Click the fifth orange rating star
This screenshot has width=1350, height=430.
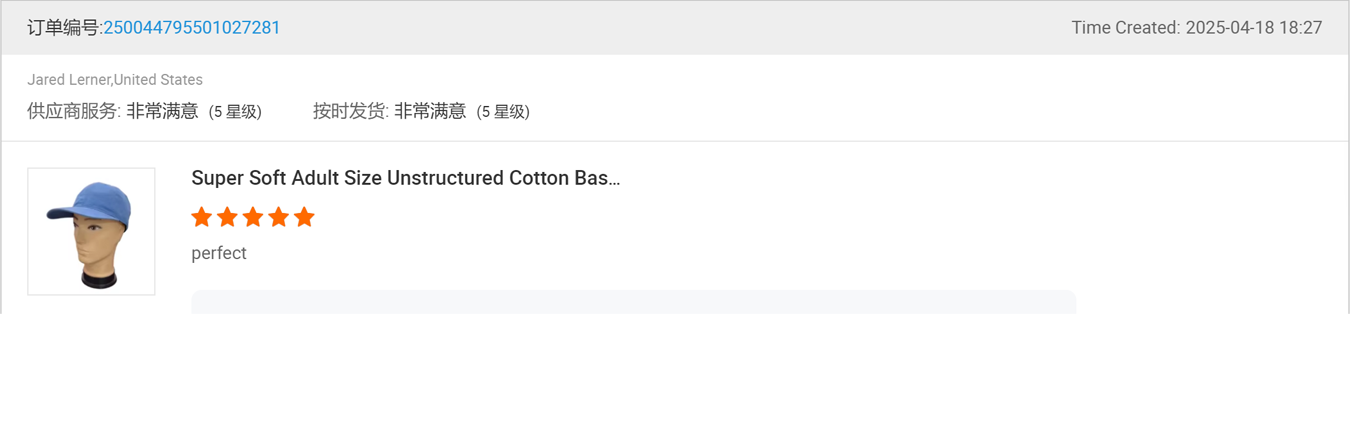[x=304, y=217]
